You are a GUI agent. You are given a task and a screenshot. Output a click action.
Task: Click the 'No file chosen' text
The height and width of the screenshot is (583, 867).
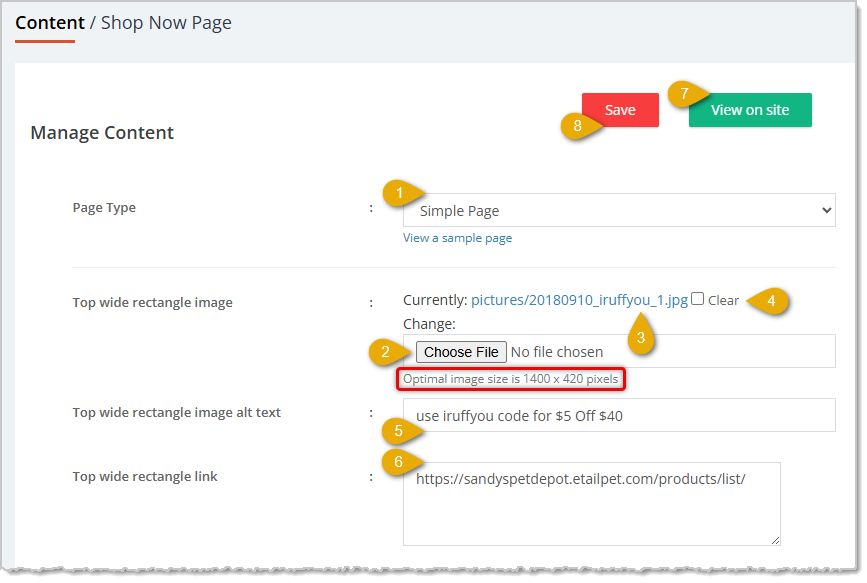tap(557, 352)
